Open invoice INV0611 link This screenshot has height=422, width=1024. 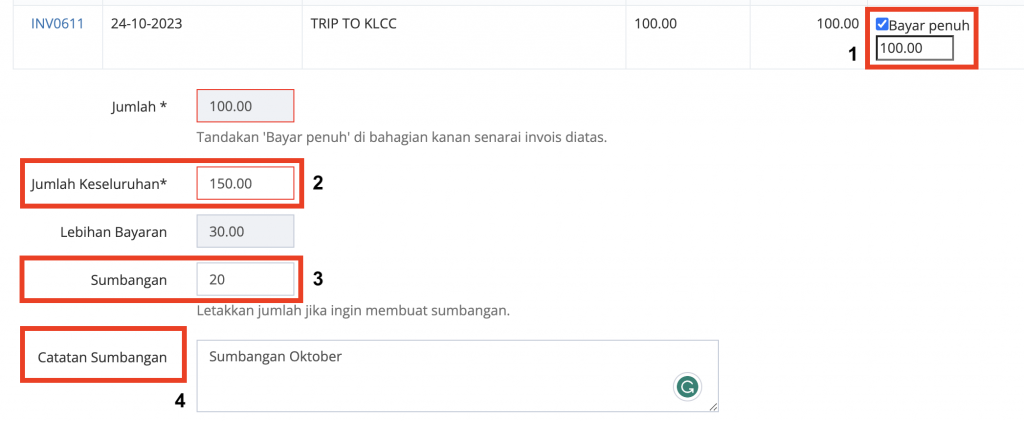click(x=57, y=25)
